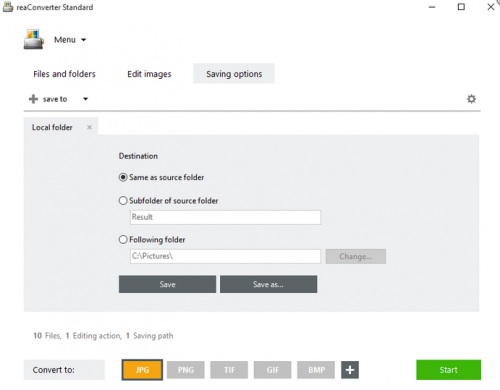
Task: Open the settings gear icon
Action: (471, 99)
